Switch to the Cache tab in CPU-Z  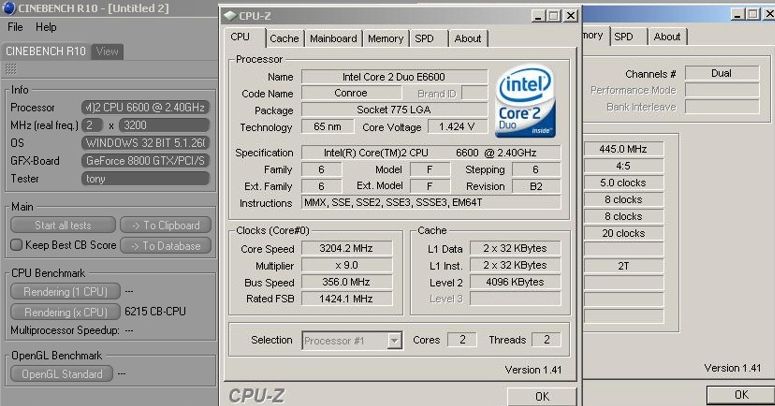(x=284, y=38)
